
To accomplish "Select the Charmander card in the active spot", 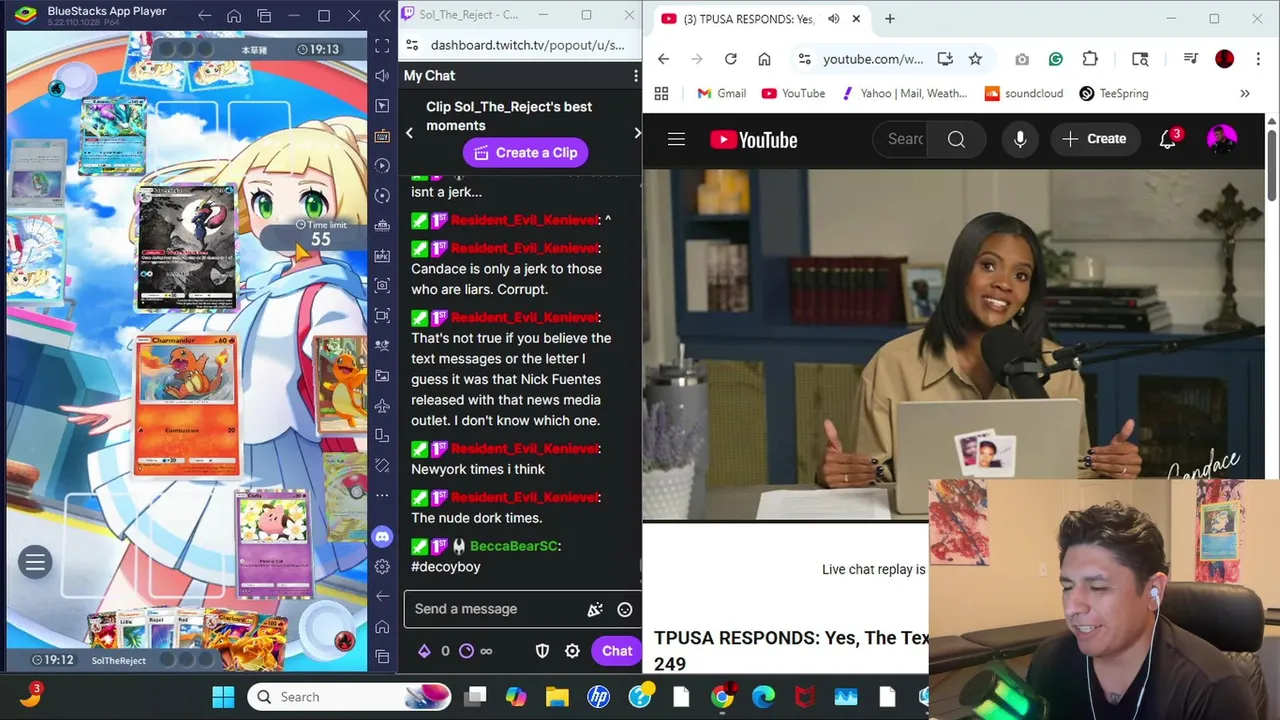I will pyautogui.click(x=187, y=405).
